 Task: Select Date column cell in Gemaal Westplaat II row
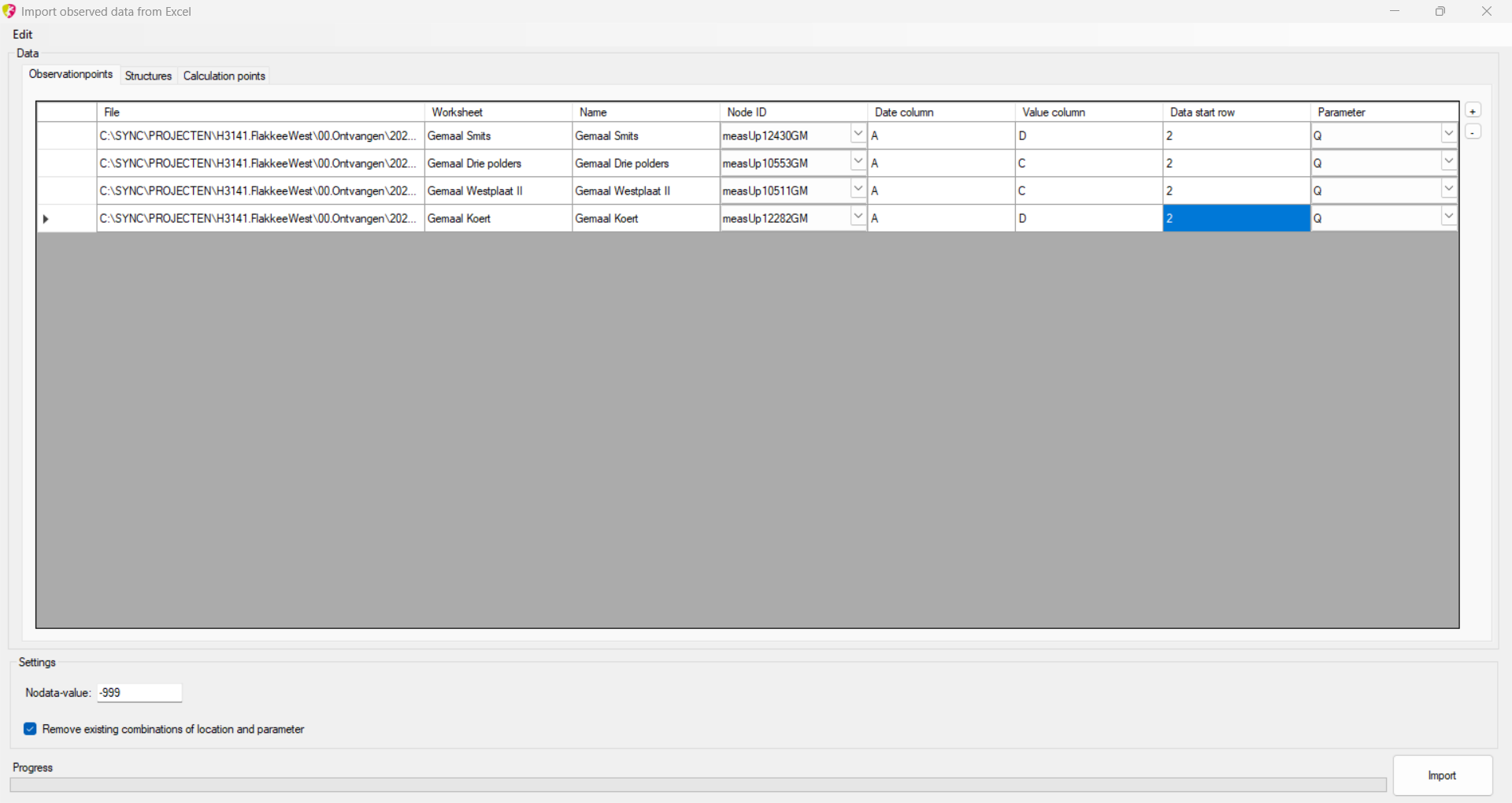point(940,191)
